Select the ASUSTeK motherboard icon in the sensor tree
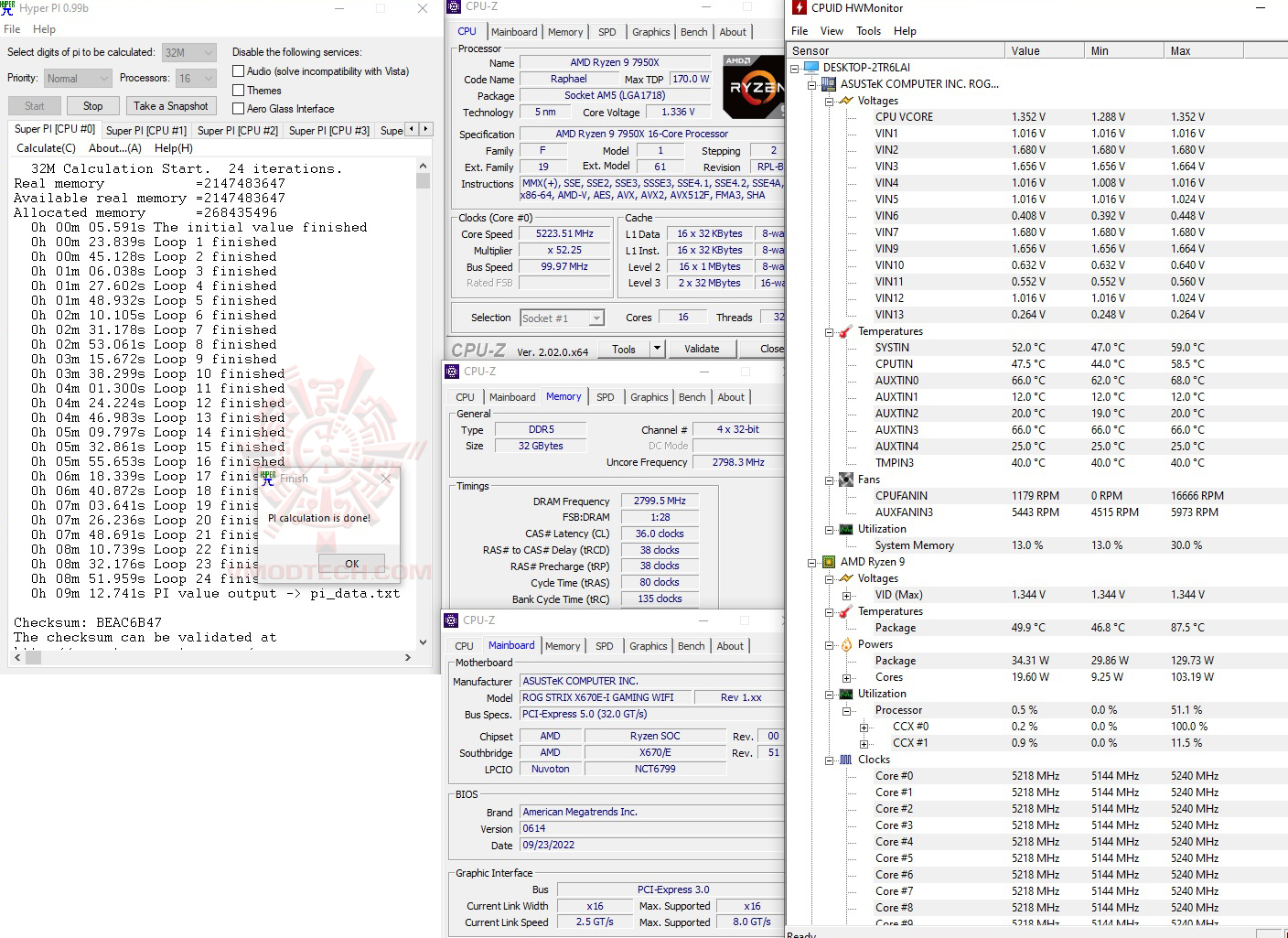Screen dimensions: 1288x938 (x=829, y=84)
